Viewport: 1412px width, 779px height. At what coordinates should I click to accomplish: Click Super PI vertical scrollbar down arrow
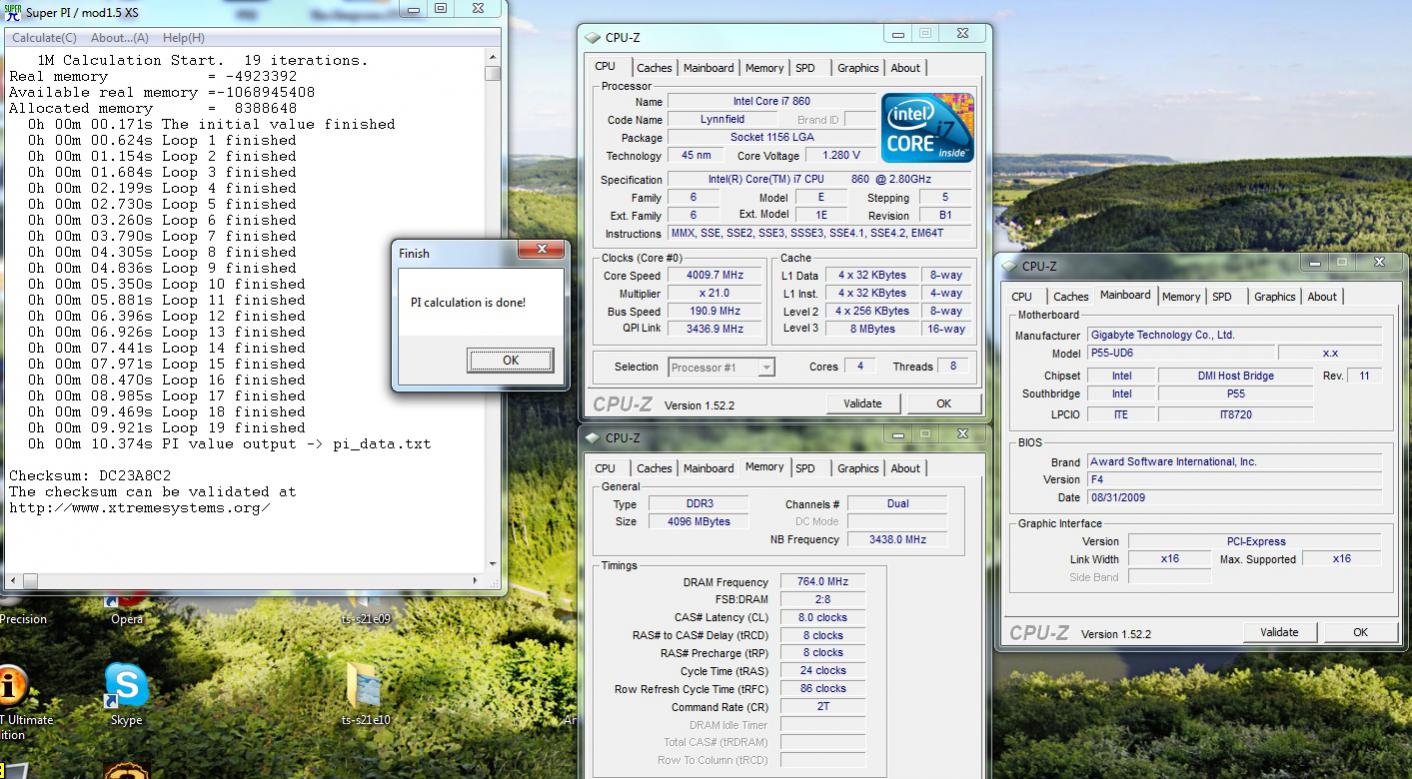coord(492,563)
